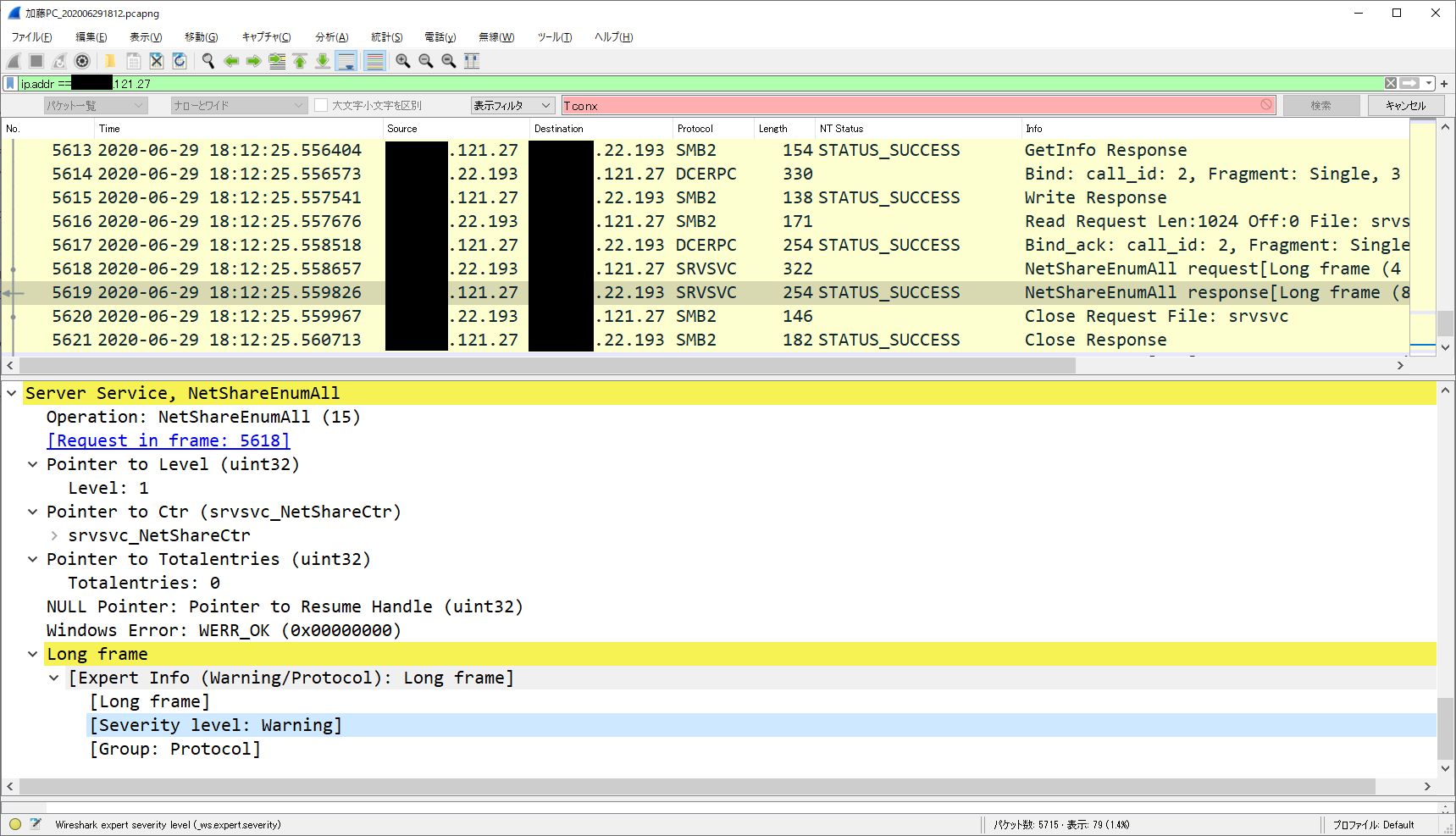Open the 表示フィルタ search type dropdown

point(512,105)
